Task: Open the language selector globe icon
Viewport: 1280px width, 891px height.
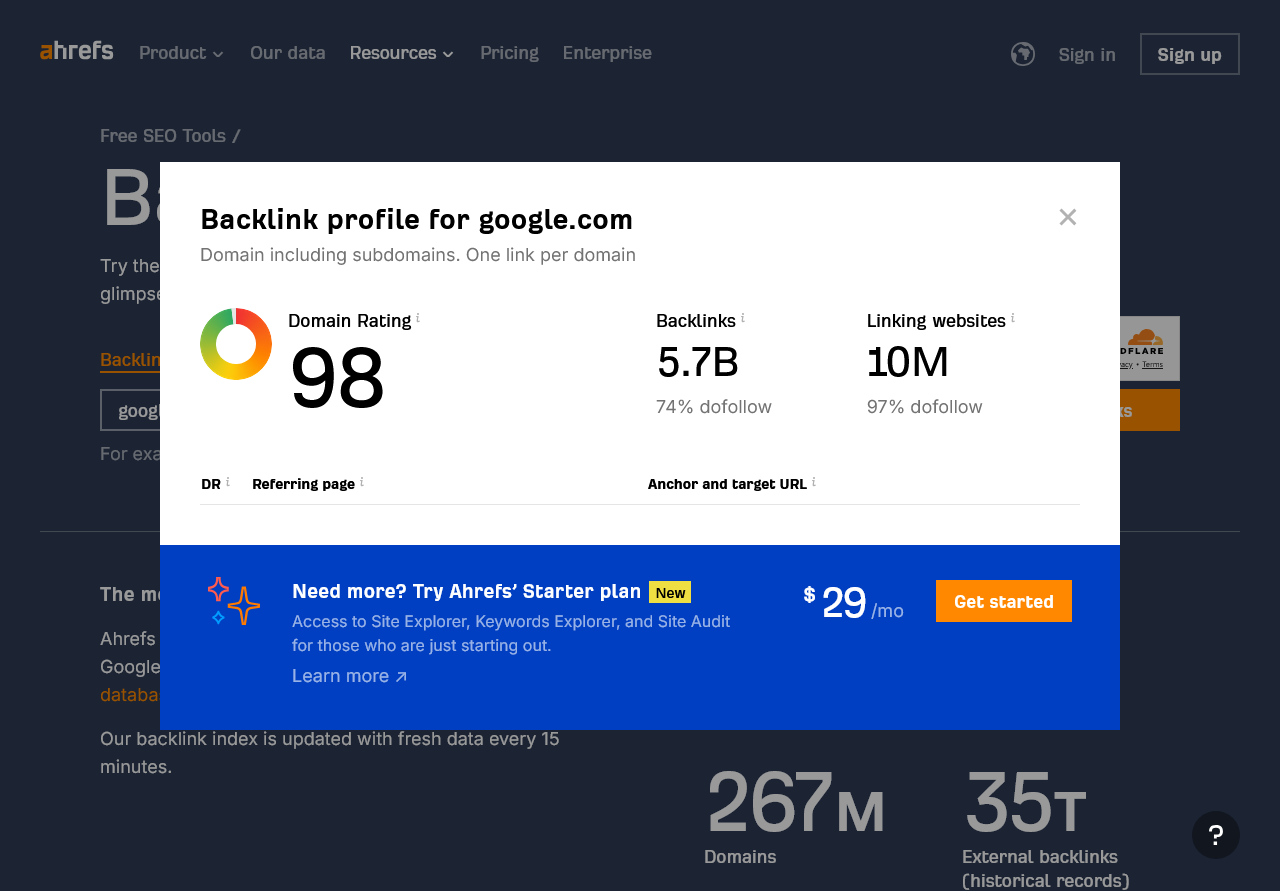Action: (x=1022, y=53)
